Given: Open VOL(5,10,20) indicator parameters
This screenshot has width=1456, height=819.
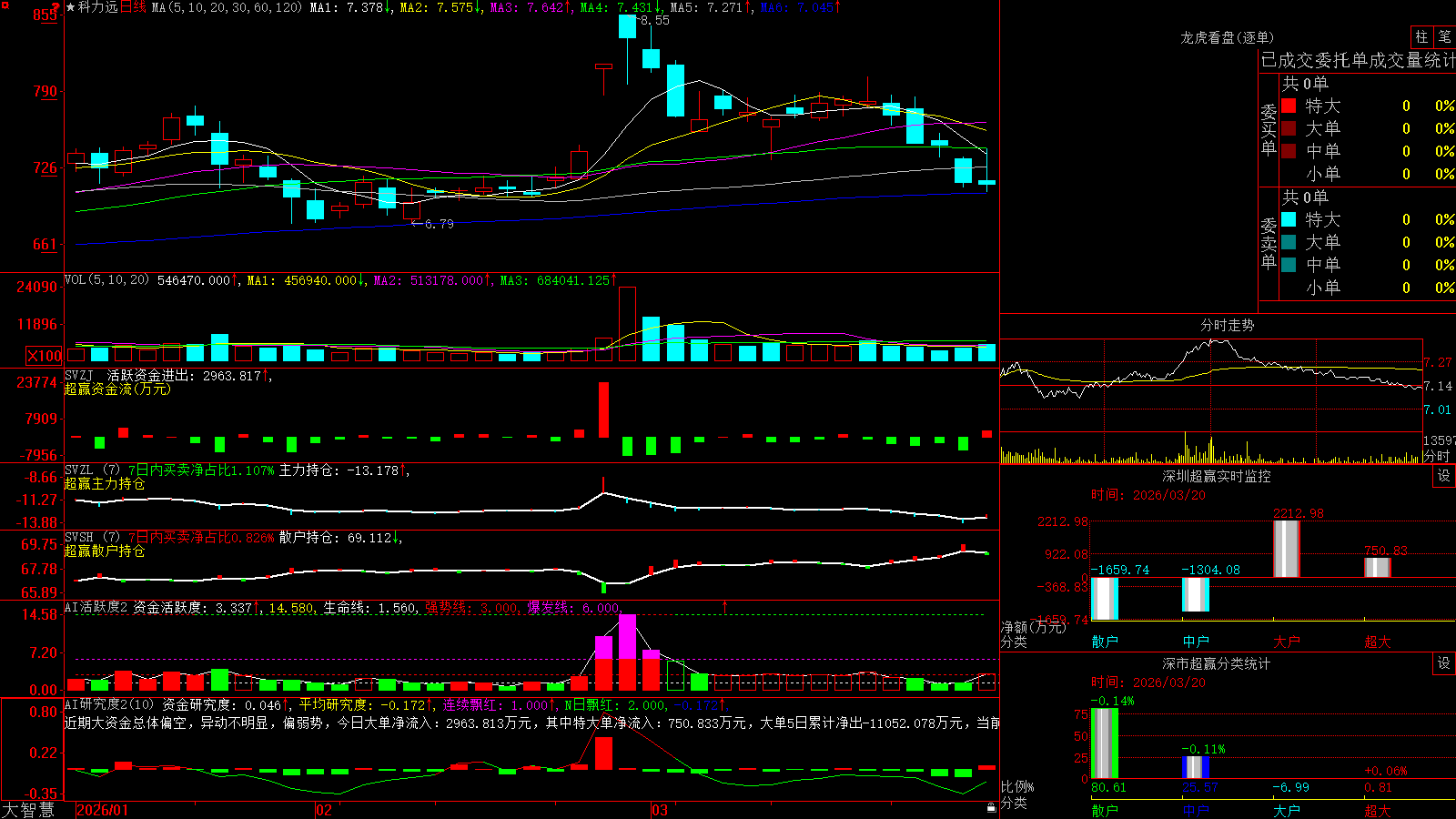Looking at the screenshot, I should pos(106,280).
